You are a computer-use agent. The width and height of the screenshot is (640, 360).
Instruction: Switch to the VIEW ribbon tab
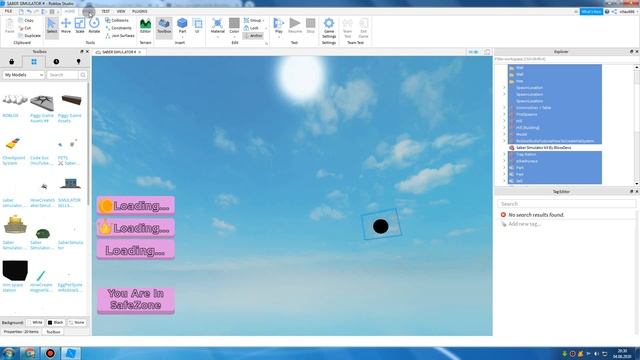pos(121,11)
